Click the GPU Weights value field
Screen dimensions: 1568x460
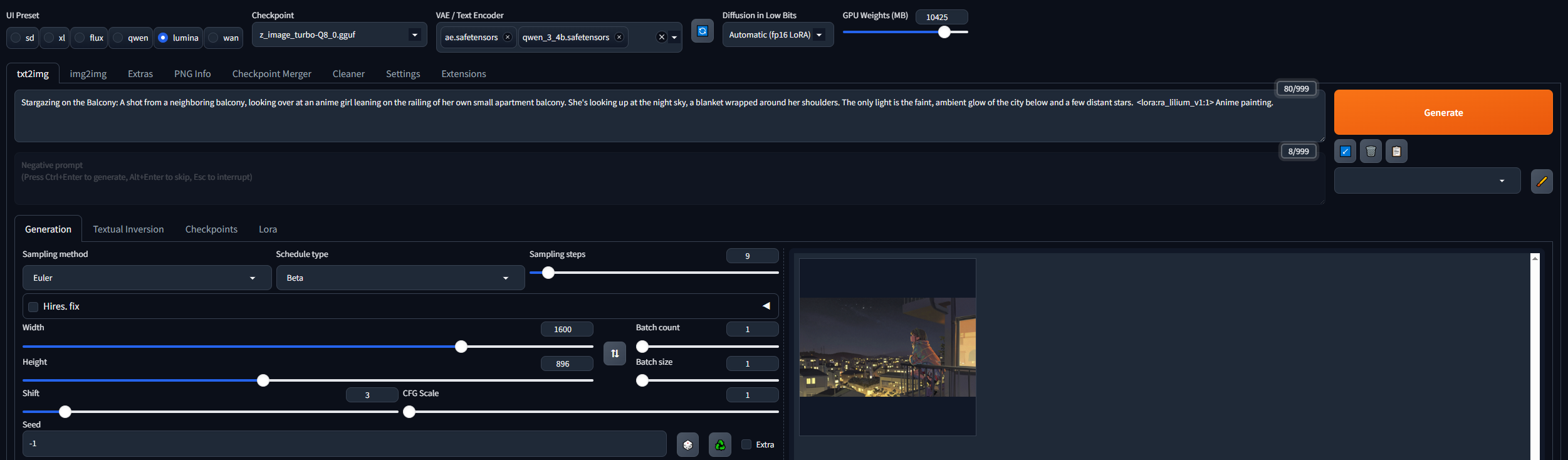pyautogui.click(x=941, y=17)
